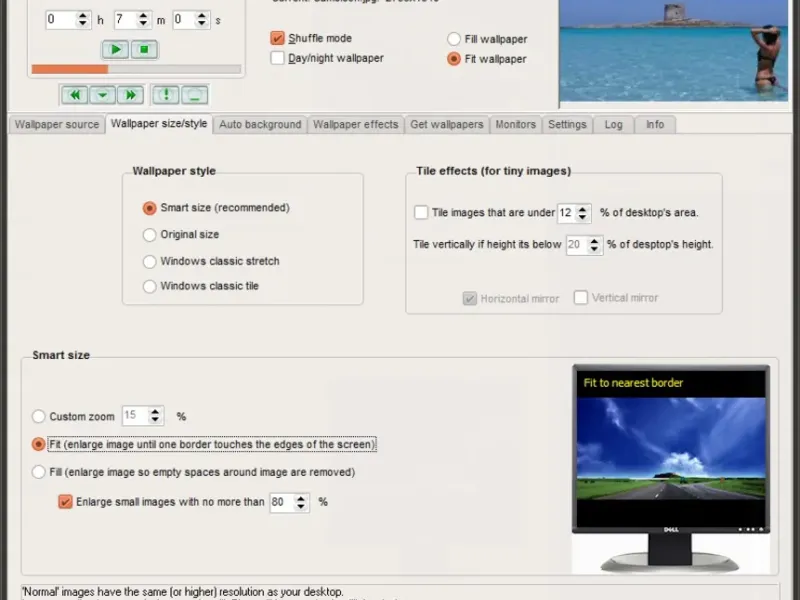800x600 pixels.
Task: Toggle the Horizontal mirror checkbox
Action: point(469,298)
